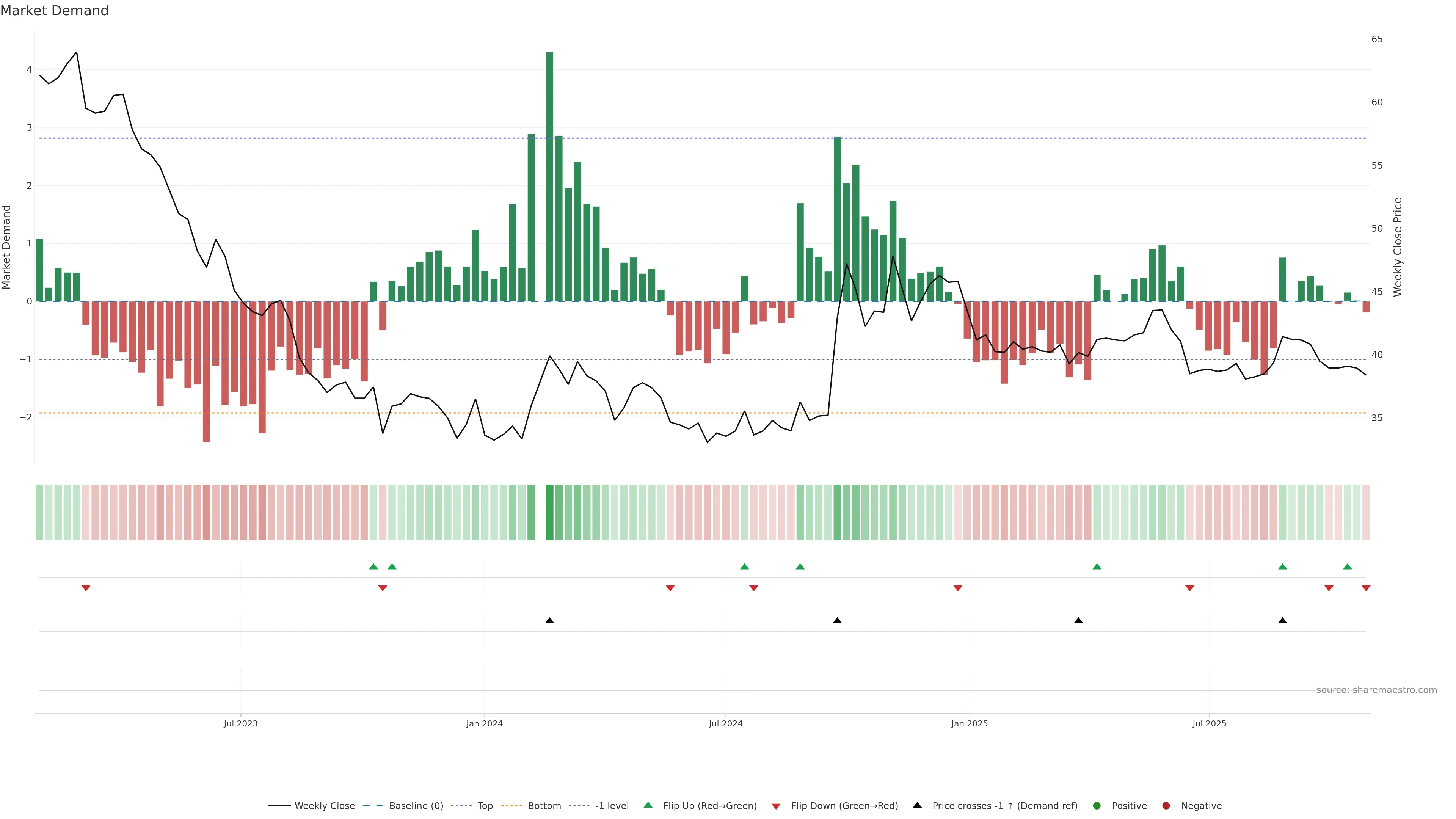Click the Jul 2024 x-axis label
The height and width of the screenshot is (819, 1456).
click(x=726, y=723)
